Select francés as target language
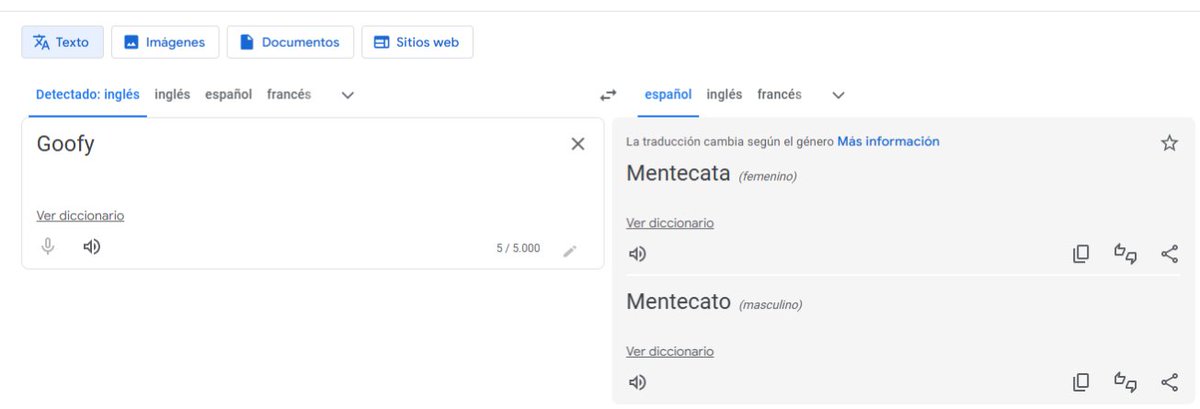This screenshot has height=409, width=1200. pyautogui.click(x=779, y=95)
